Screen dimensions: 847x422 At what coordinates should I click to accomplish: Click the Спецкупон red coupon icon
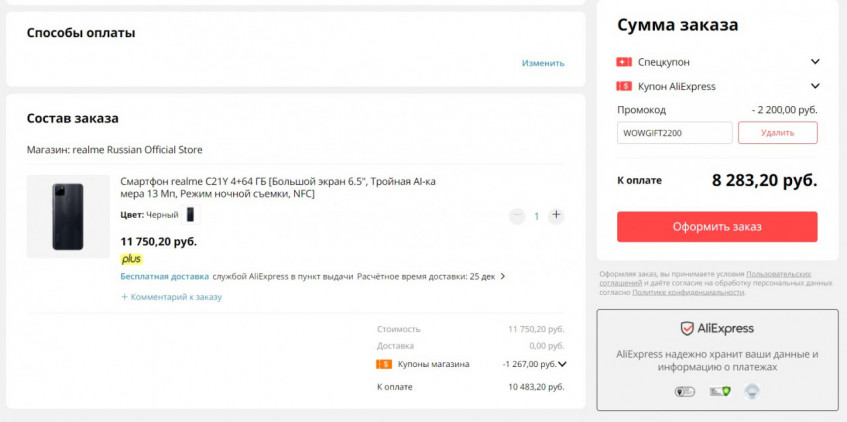(624, 62)
